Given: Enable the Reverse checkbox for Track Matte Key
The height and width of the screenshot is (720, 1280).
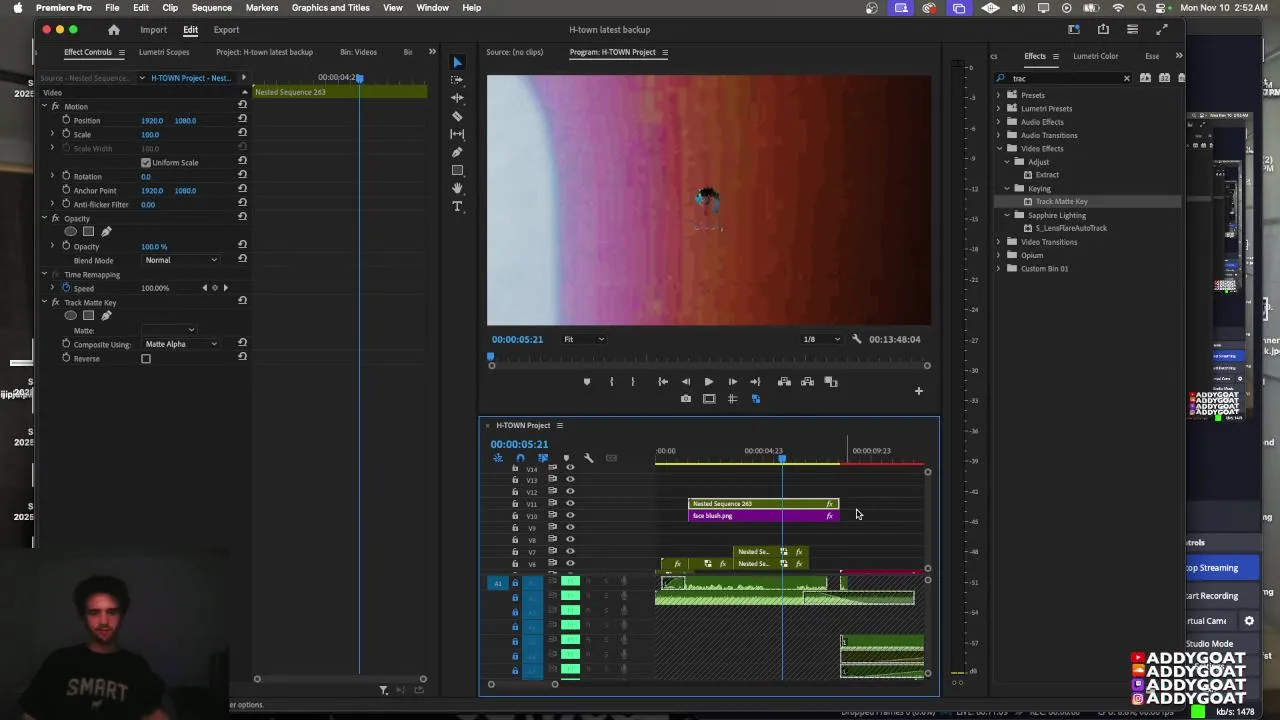Looking at the screenshot, I should click(x=146, y=359).
